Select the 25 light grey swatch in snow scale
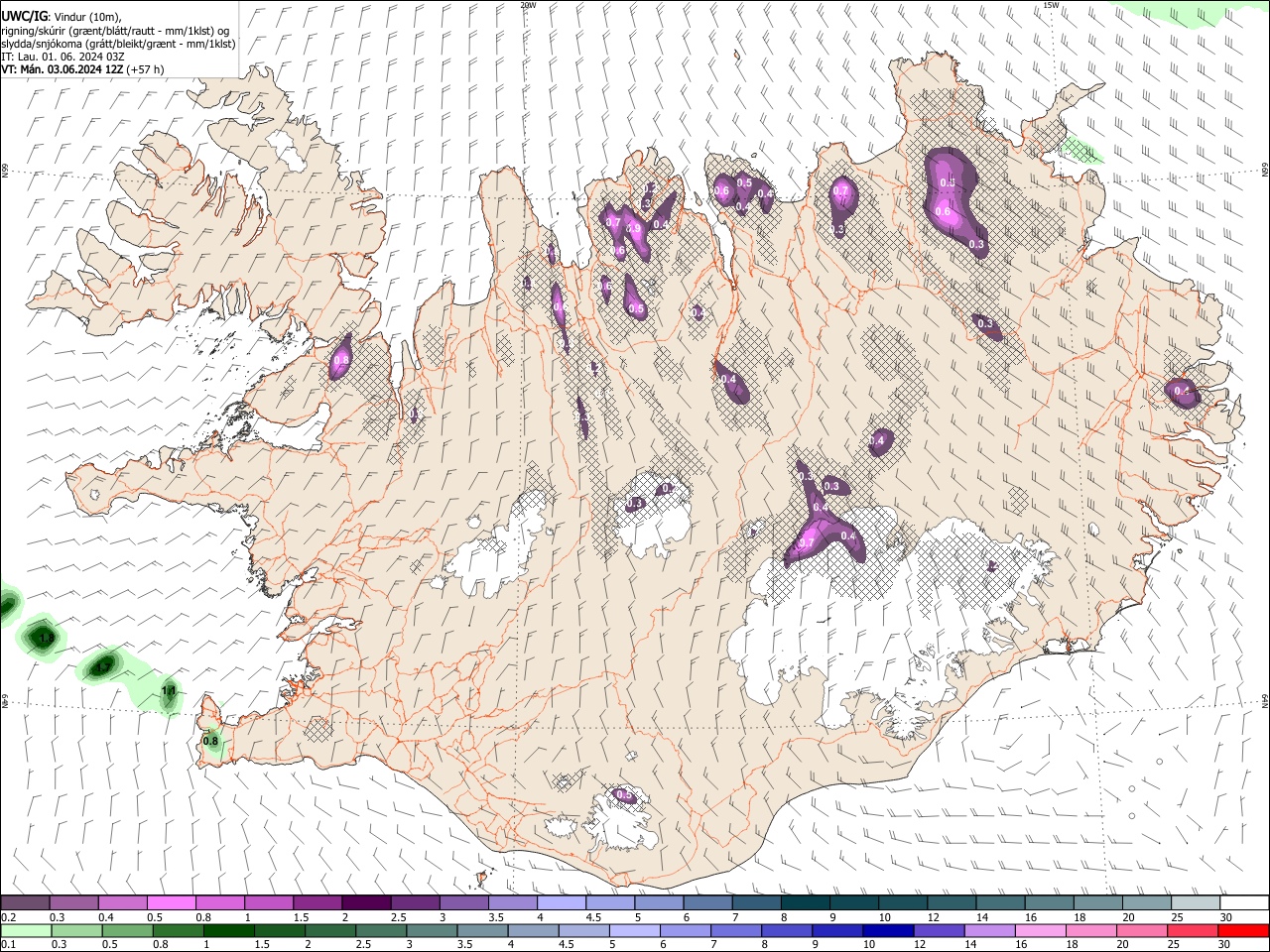Screen dimensions: 1270x952 [x=1196, y=903]
